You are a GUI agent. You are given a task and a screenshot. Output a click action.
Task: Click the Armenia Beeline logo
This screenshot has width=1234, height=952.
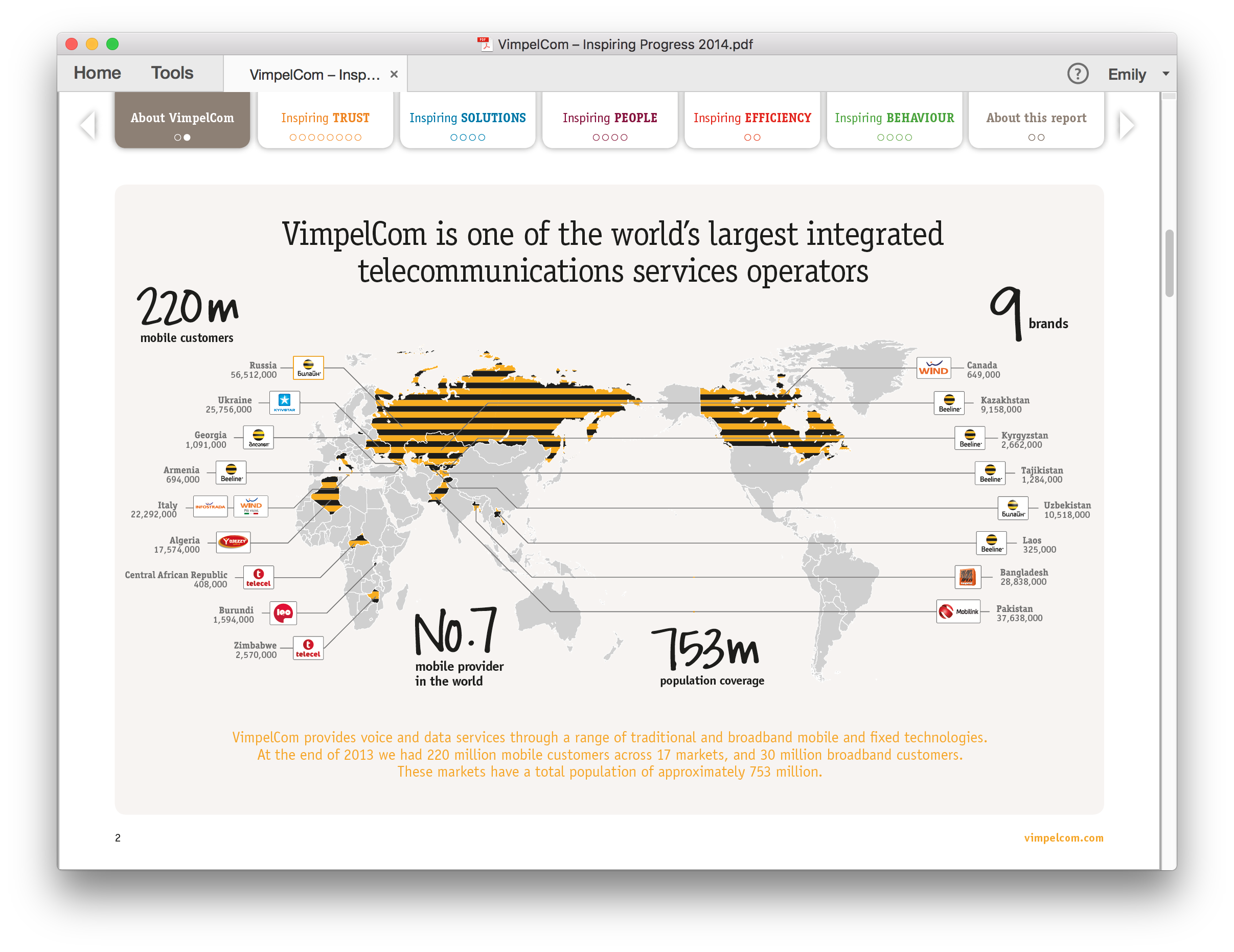click(231, 473)
